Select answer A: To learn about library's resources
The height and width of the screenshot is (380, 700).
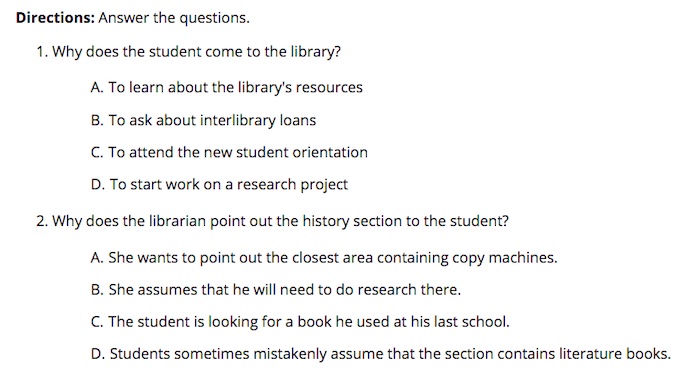[x=226, y=88]
